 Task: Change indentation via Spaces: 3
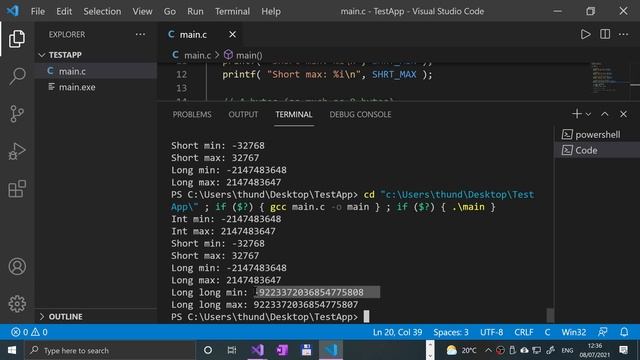[x=451, y=332]
